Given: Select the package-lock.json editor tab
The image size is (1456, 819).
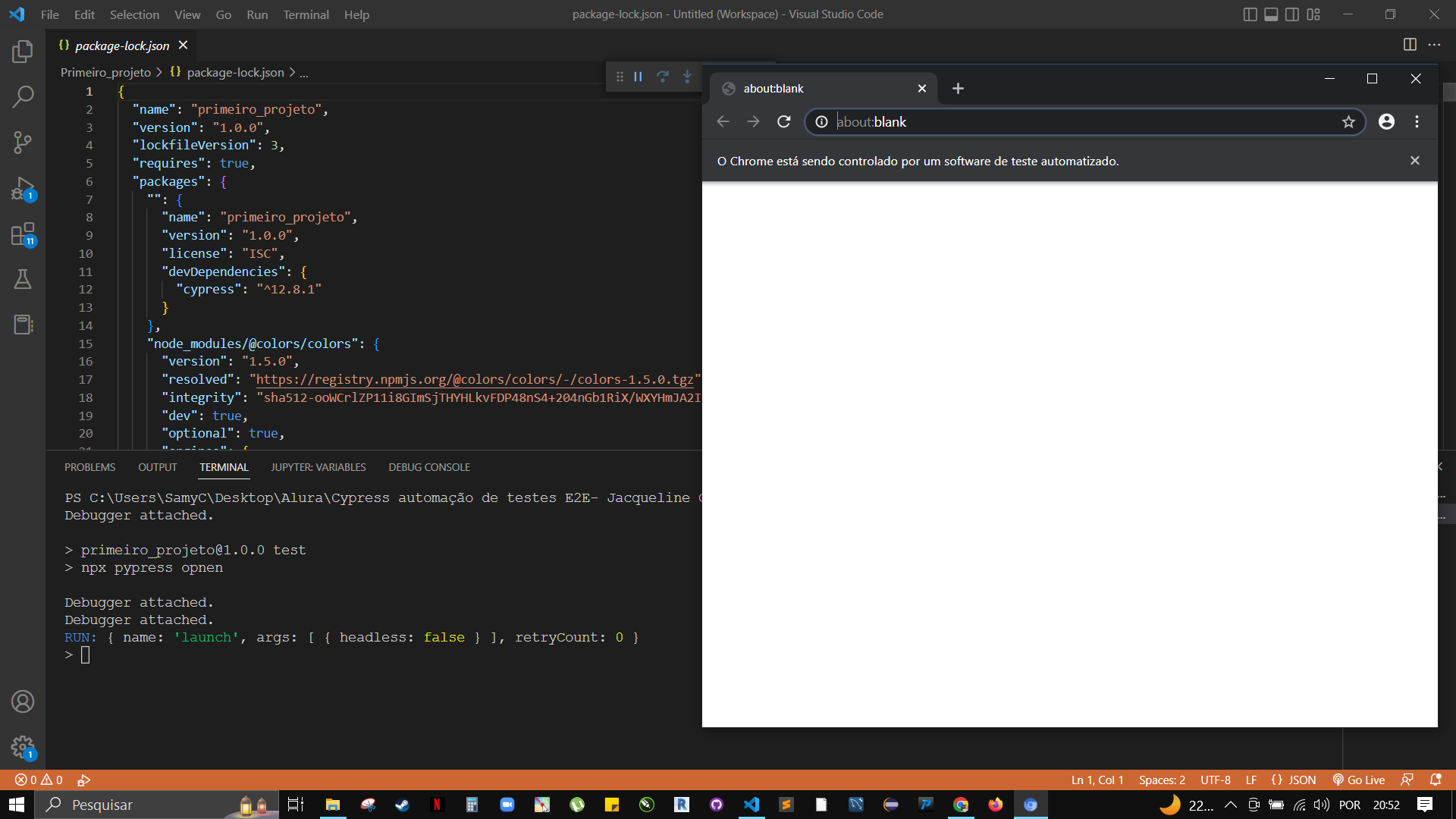Looking at the screenshot, I should point(121,45).
